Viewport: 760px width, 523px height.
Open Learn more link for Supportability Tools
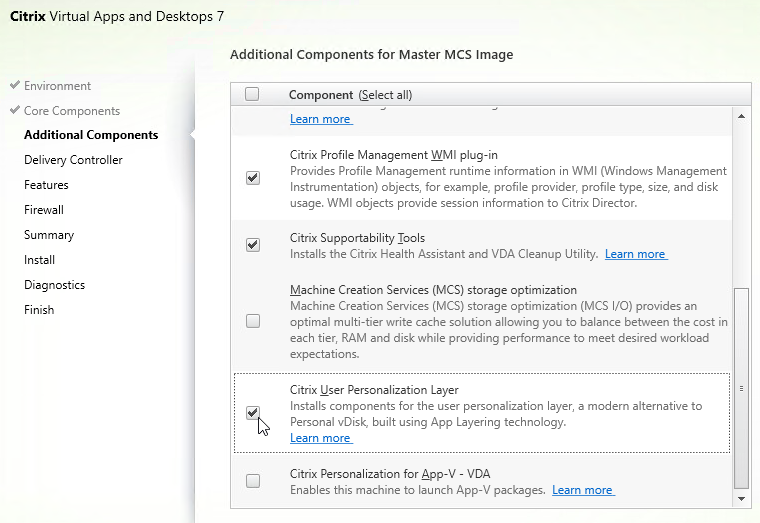pos(636,254)
